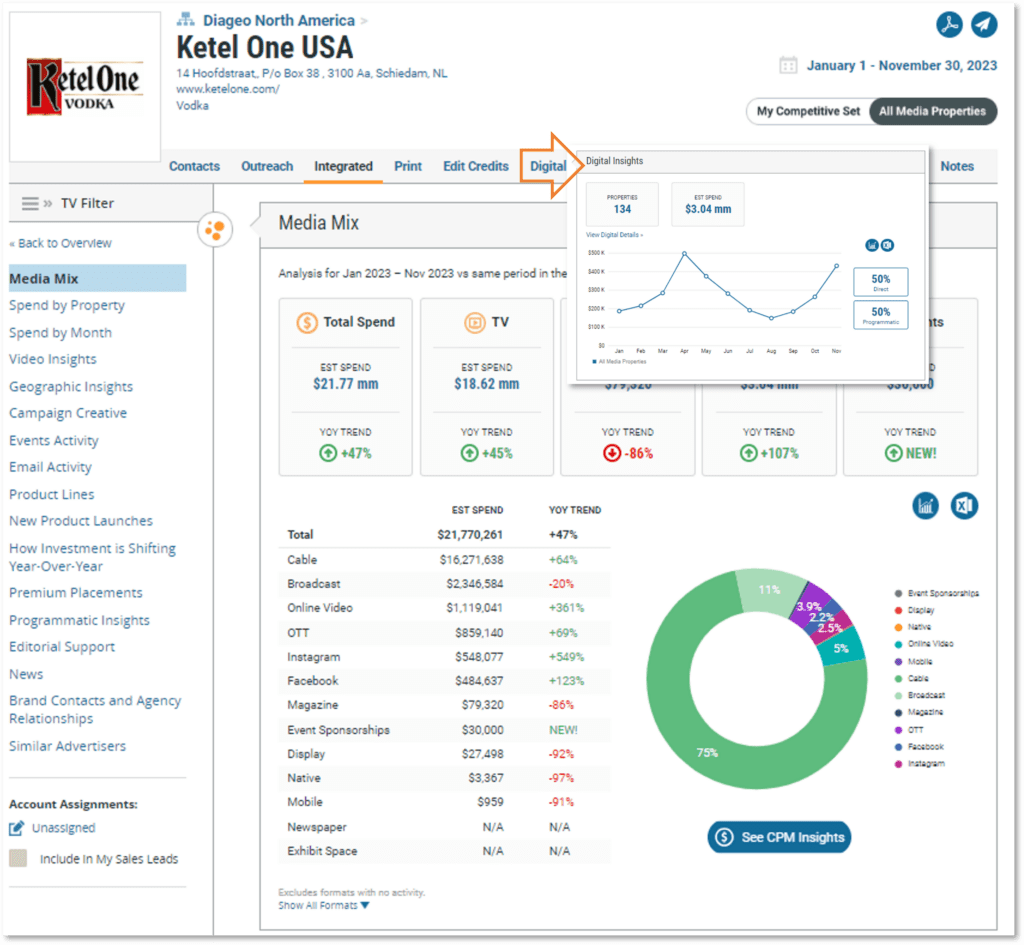Click the Unassigned account assignment text
Image resolution: width=1024 pixels, height=945 pixels.
coord(63,827)
